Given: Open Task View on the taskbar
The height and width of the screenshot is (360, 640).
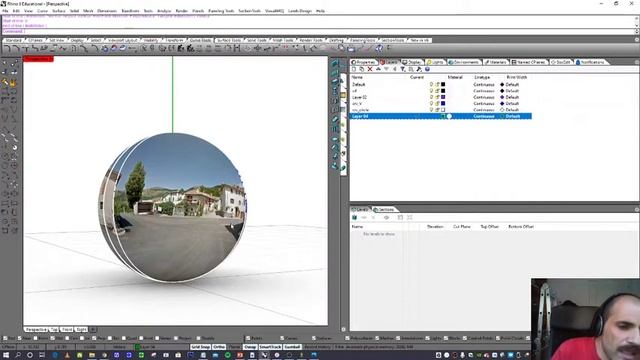Looking at the screenshot, I should (42, 355).
